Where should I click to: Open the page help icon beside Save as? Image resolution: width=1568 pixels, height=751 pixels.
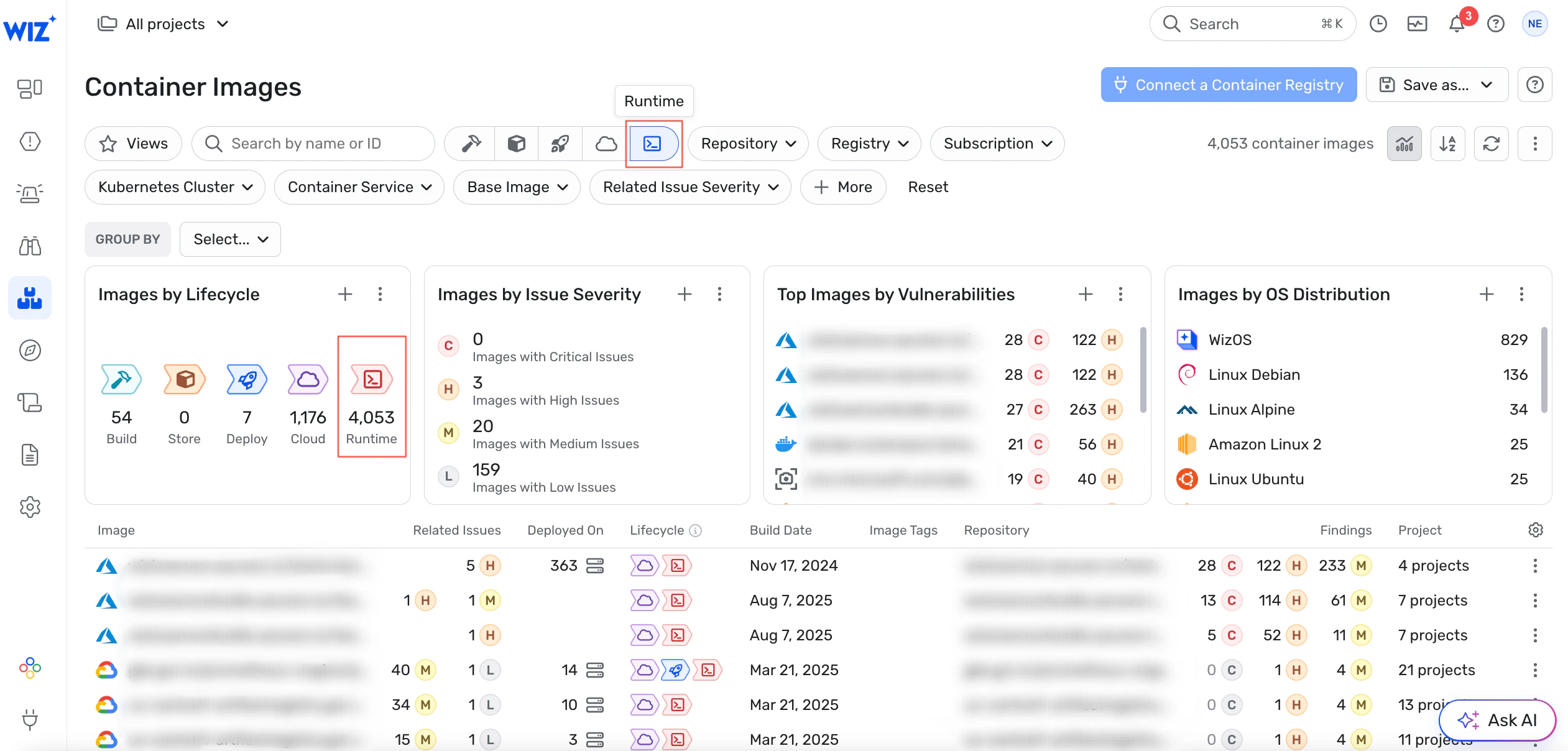point(1534,85)
